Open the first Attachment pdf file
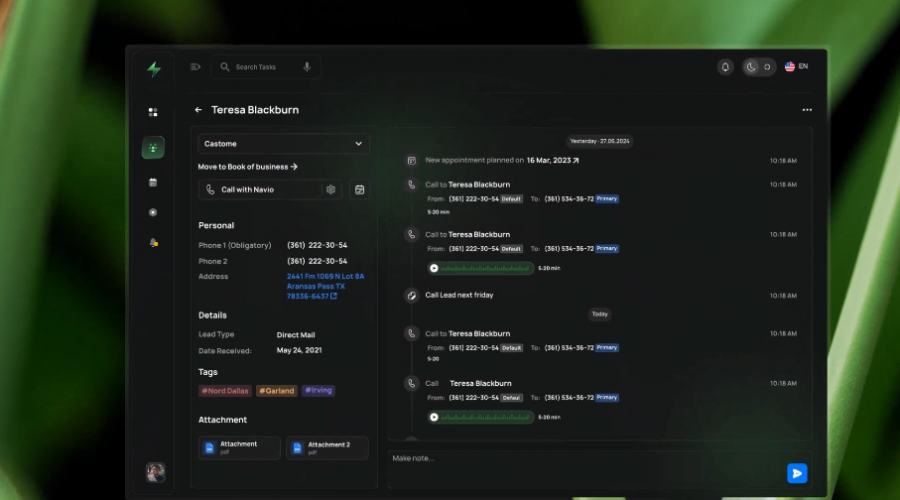This screenshot has width=900, height=500. click(x=239, y=448)
